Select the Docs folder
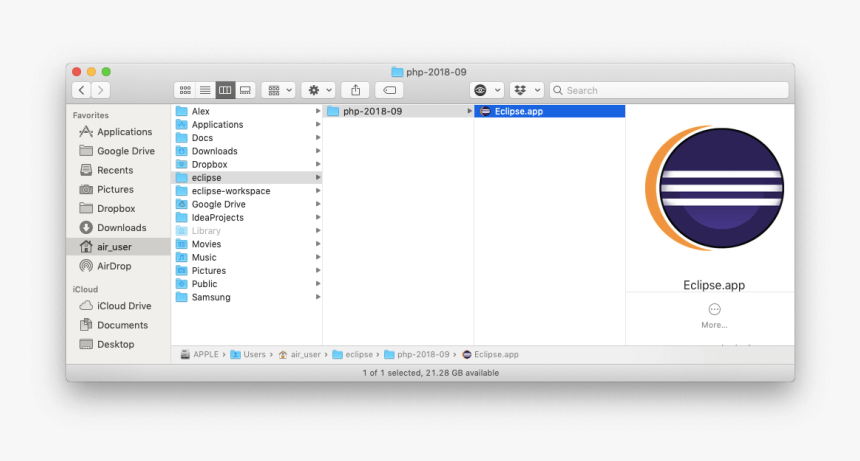This screenshot has height=461, width=860. click(247, 138)
